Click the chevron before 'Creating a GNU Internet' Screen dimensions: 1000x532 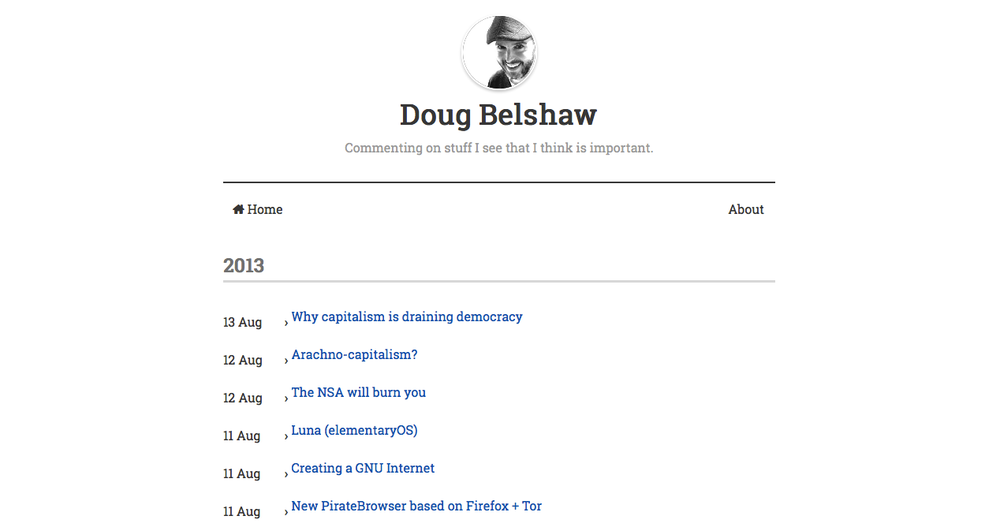[286, 474]
